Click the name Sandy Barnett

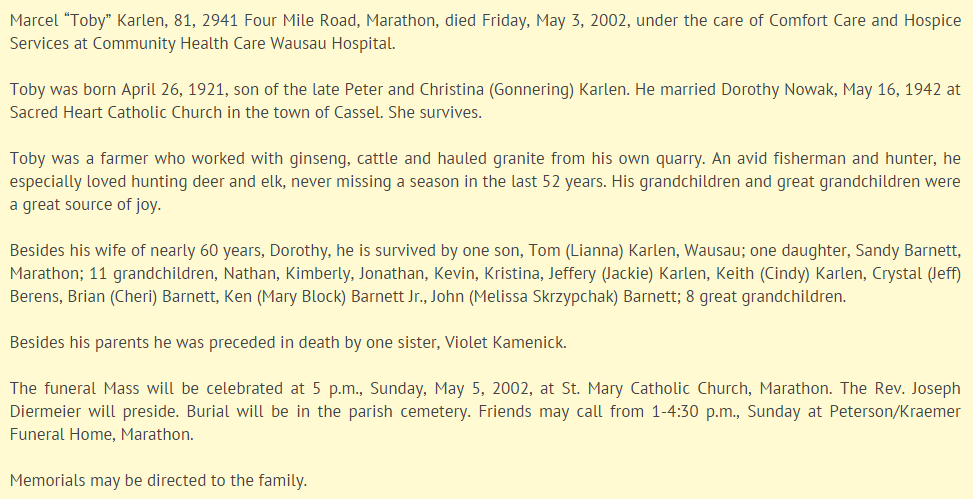[907, 250]
